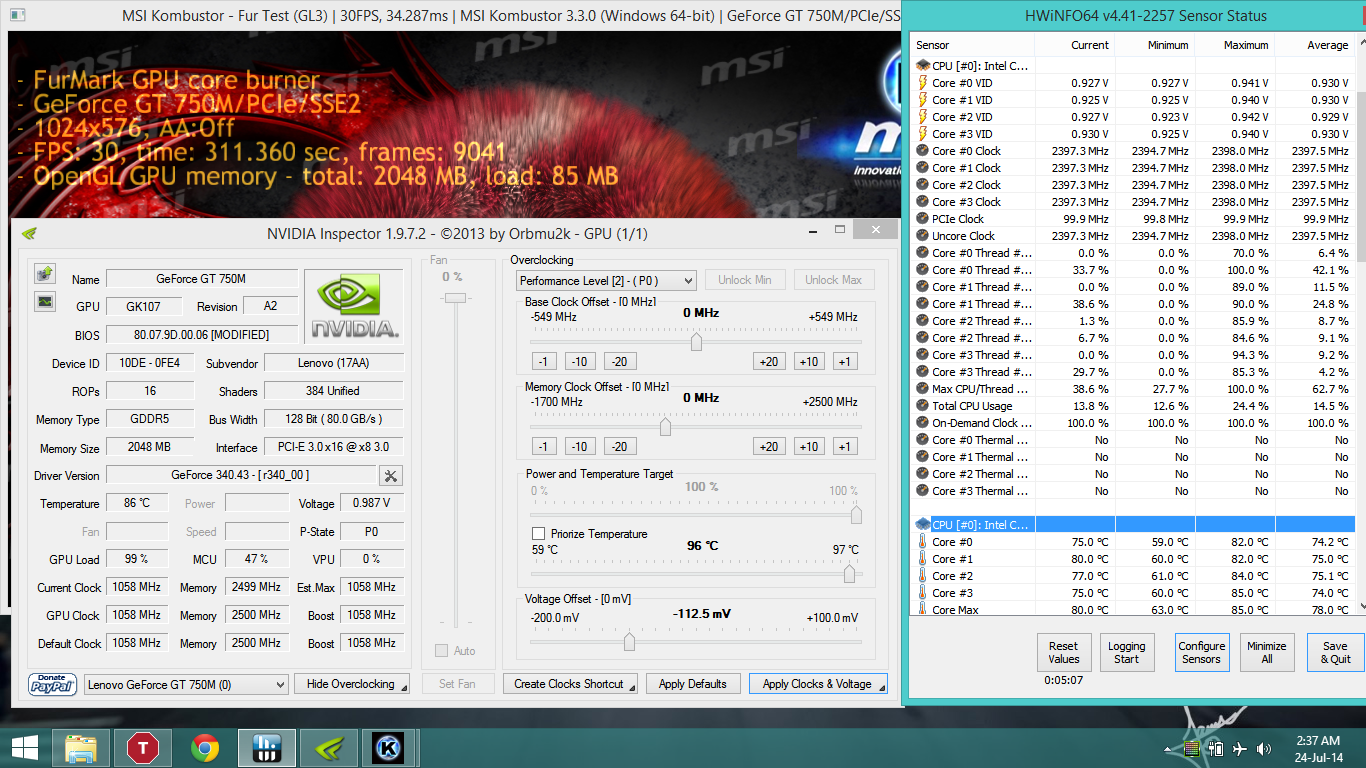Image resolution: width=1366 pixels, height=768 pixels.
Task: Click CPU chip icon in top sensor header
Action: (922, 66)
